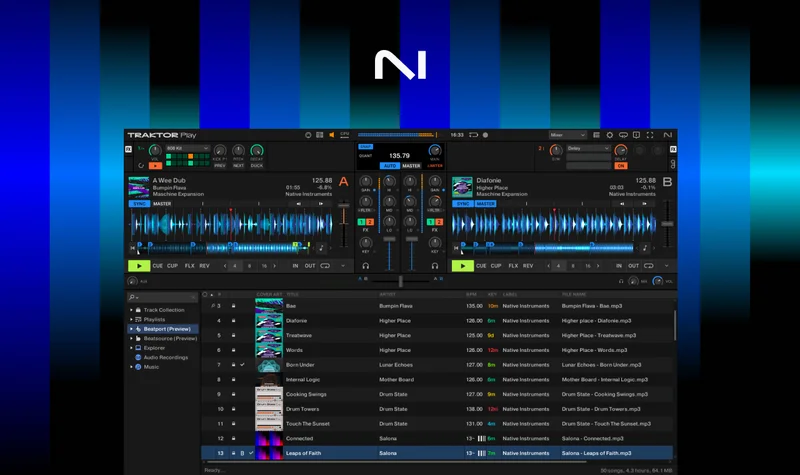
Task: Click the metronome note icon on Deck B
Action: 645,248
